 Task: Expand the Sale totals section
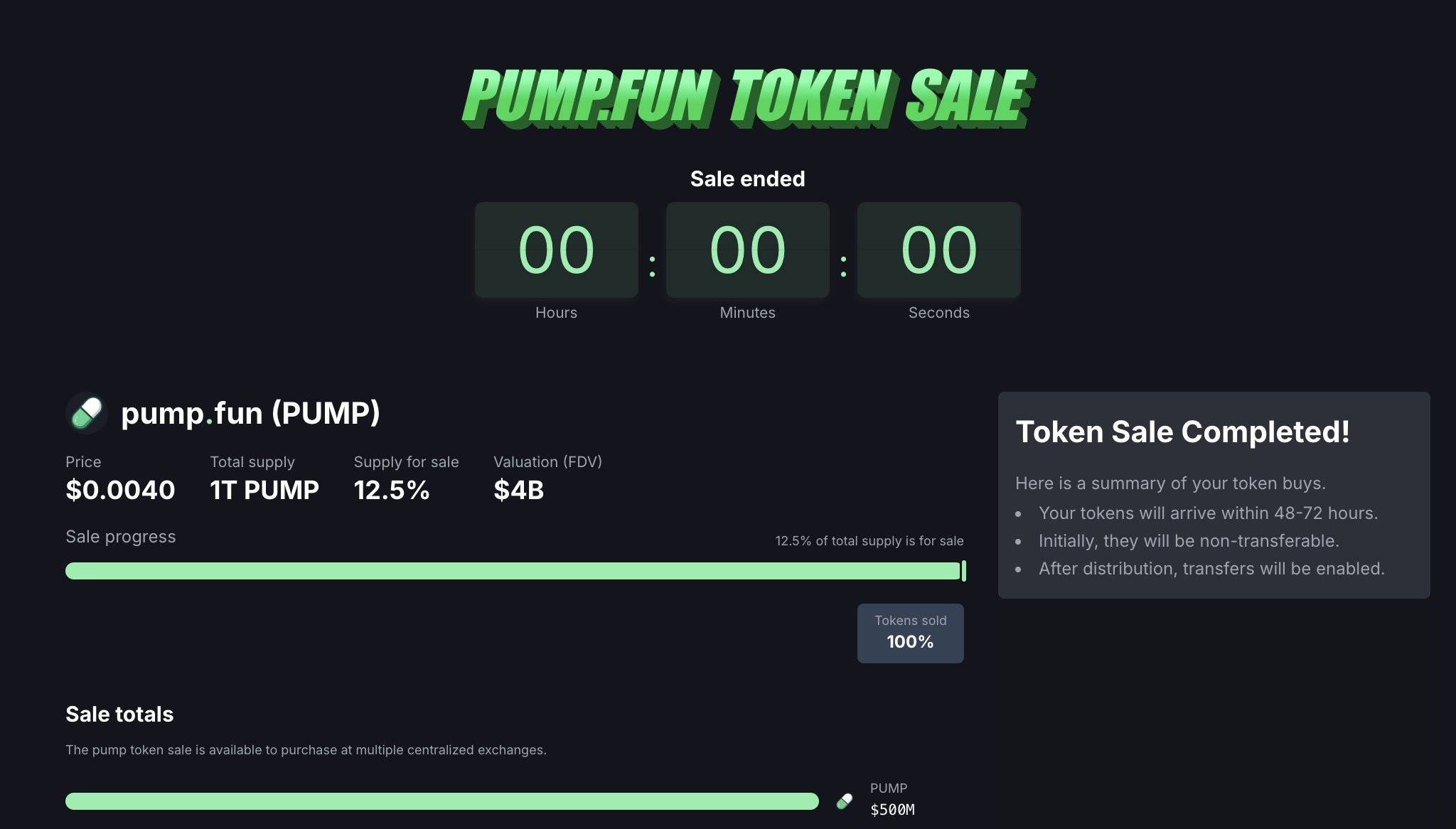point(119,714)
